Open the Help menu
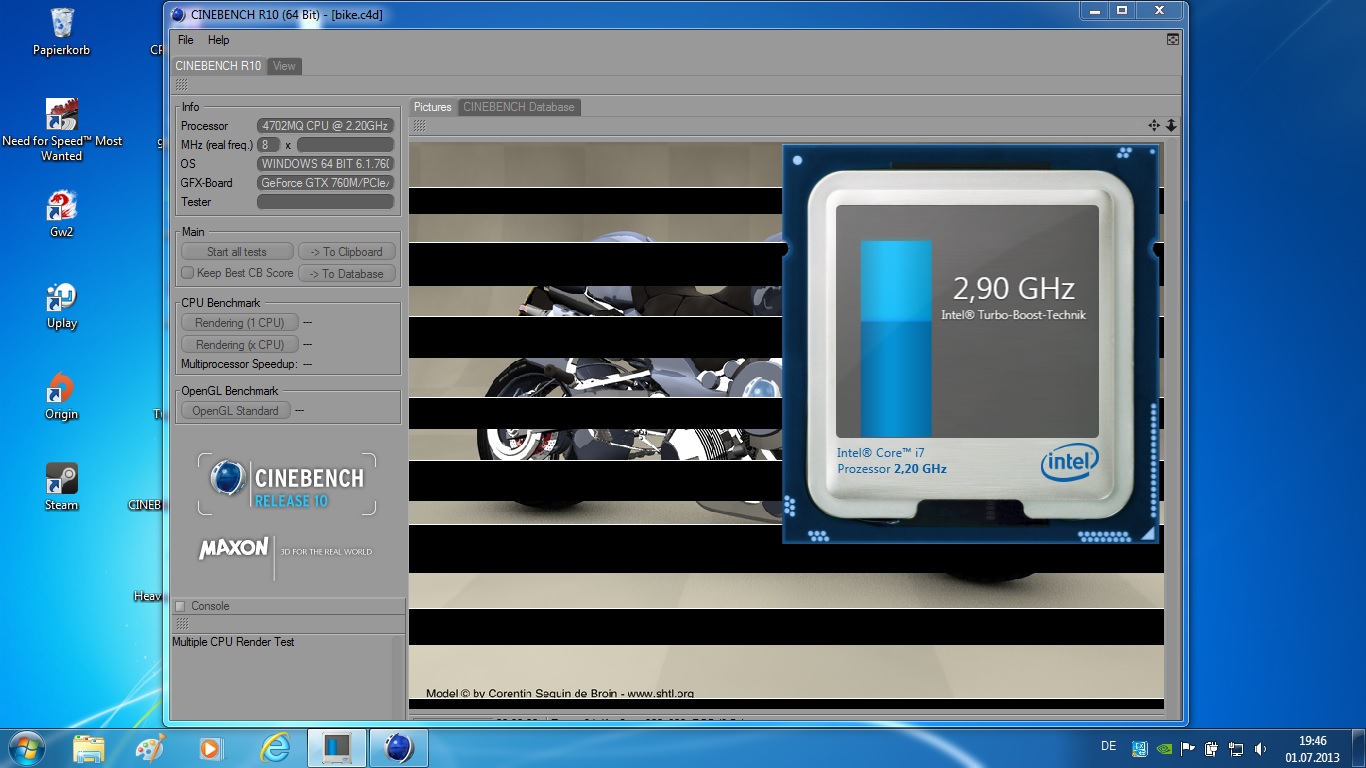Screen dimensions: 1366x768 218,40
